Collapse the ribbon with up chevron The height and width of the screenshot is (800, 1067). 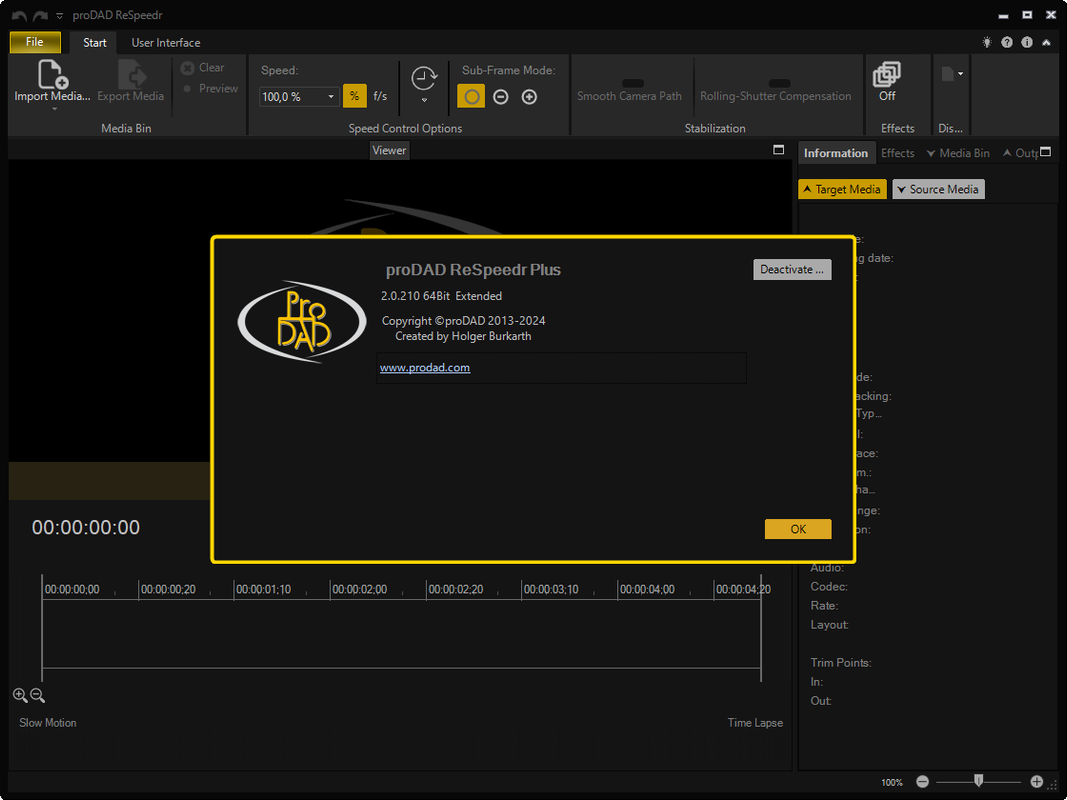[1046, 42]
